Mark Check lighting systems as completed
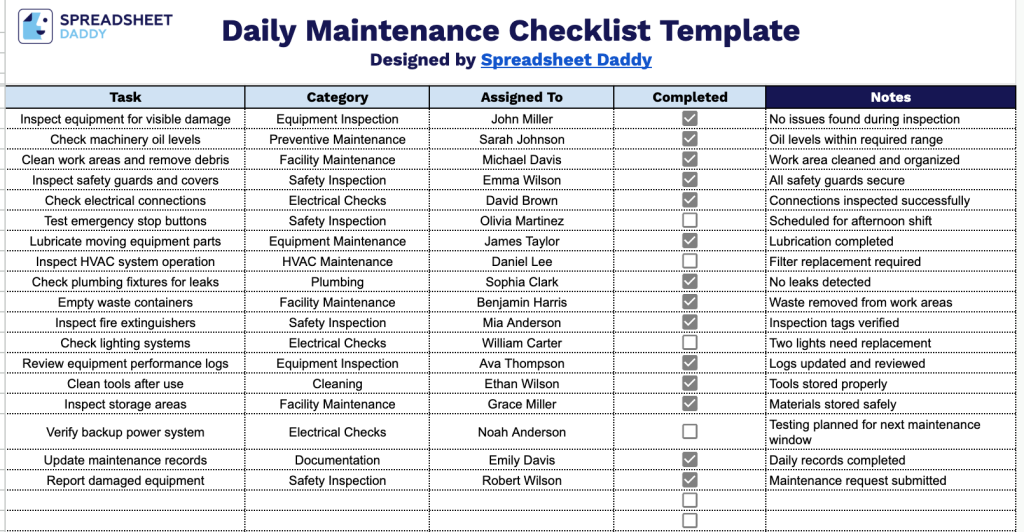The image size is (1024, 532). (690, 342)
